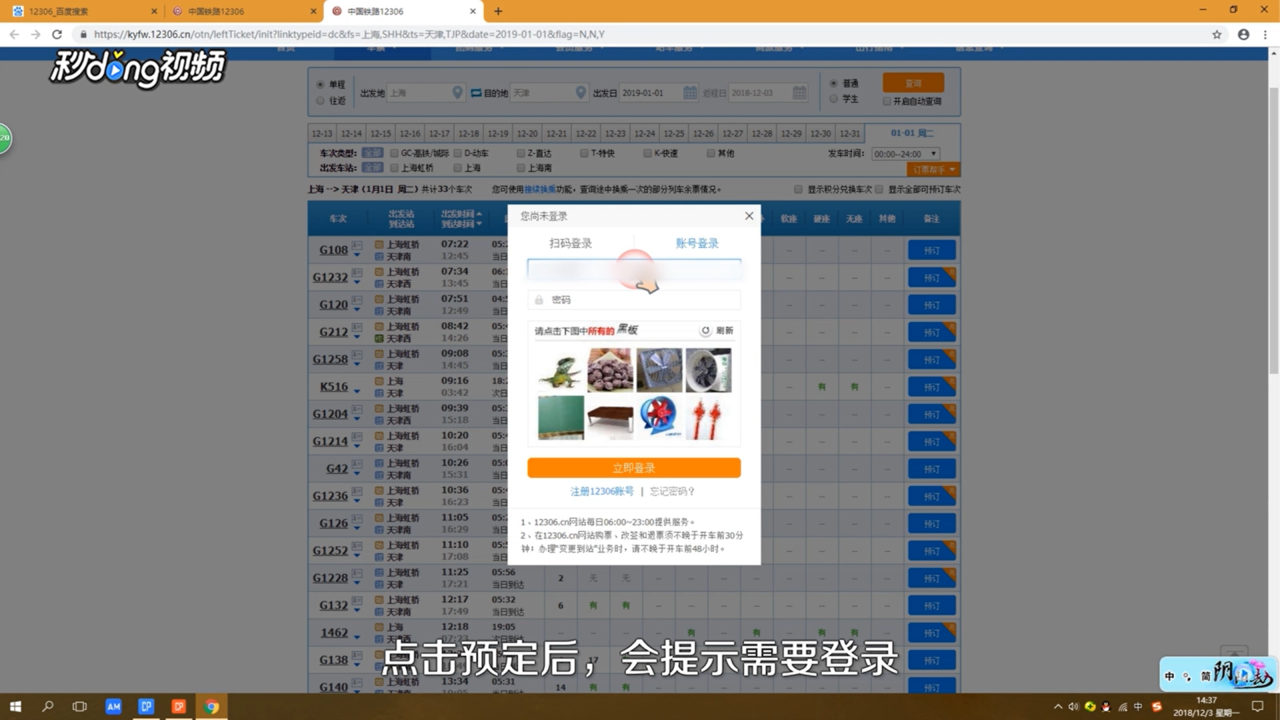The image size is (1280, 720).
Task: Expand details arrow for train G42
Action: pos(357,475)
